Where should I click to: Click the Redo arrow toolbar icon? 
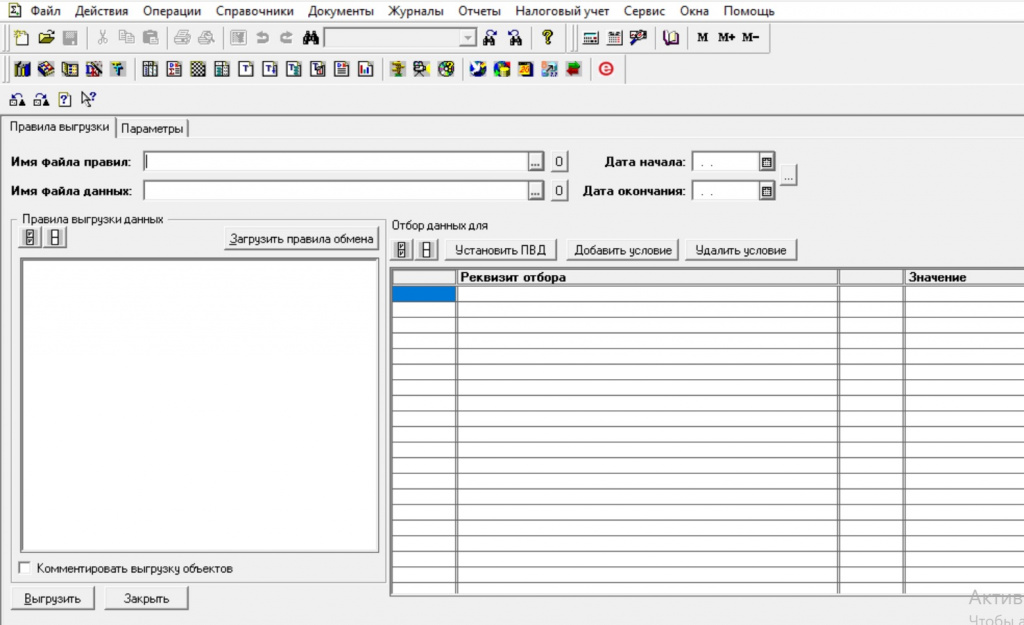click(x=287, y=38)
